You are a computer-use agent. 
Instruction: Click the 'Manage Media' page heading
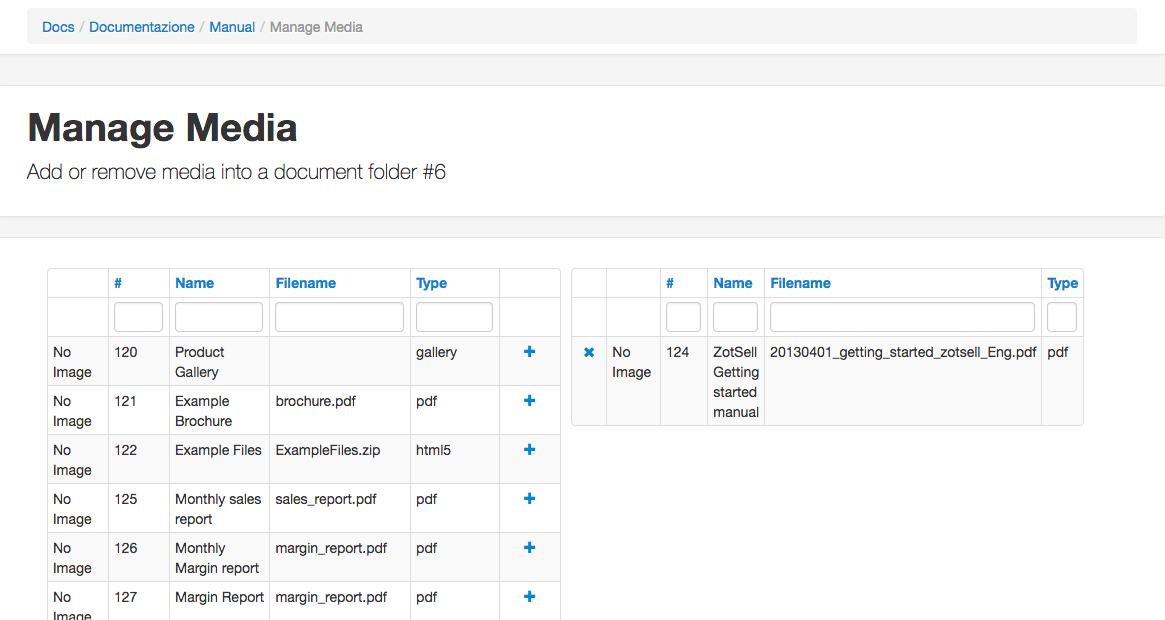162,128
